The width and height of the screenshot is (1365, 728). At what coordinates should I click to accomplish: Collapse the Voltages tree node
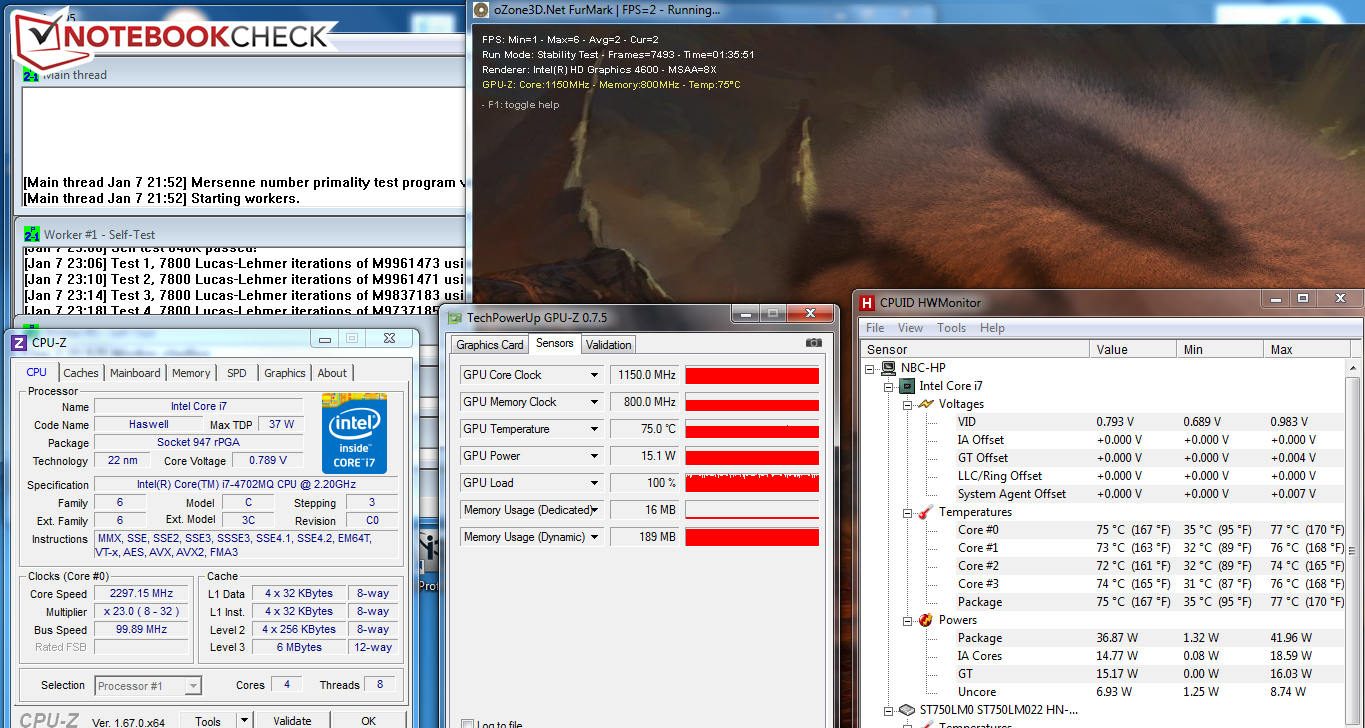(908, 404)
